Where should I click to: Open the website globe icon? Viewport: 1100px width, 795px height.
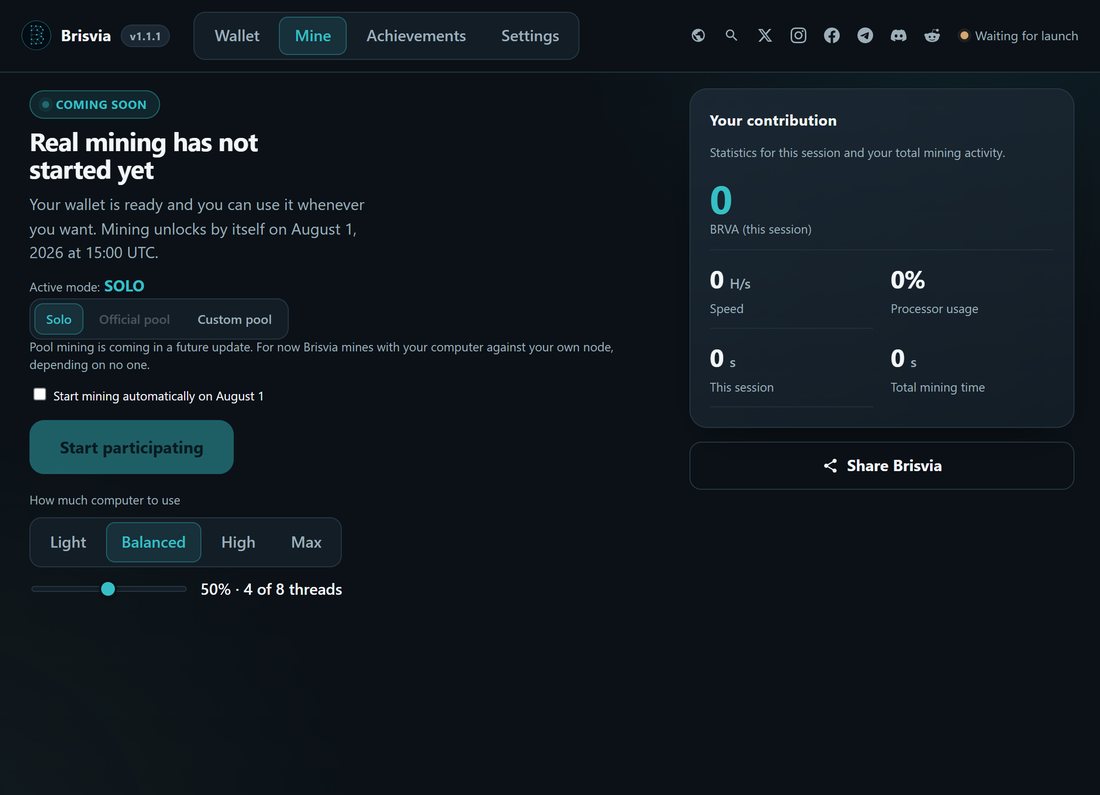point(698,36)
